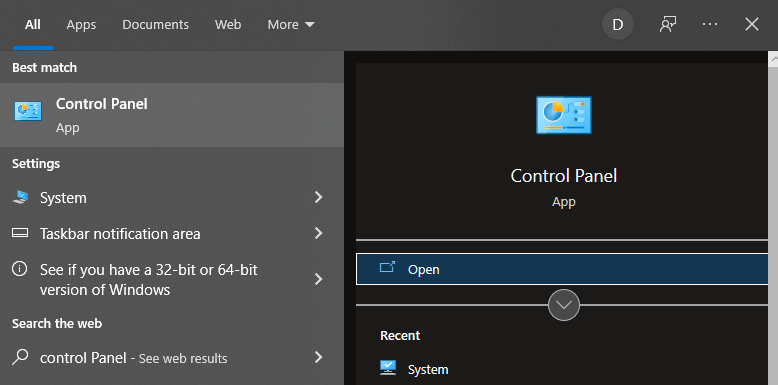778x385 pixels.
Task: Expand the 32-bit or 64-bit result arrow
Action: coord(319,279)
